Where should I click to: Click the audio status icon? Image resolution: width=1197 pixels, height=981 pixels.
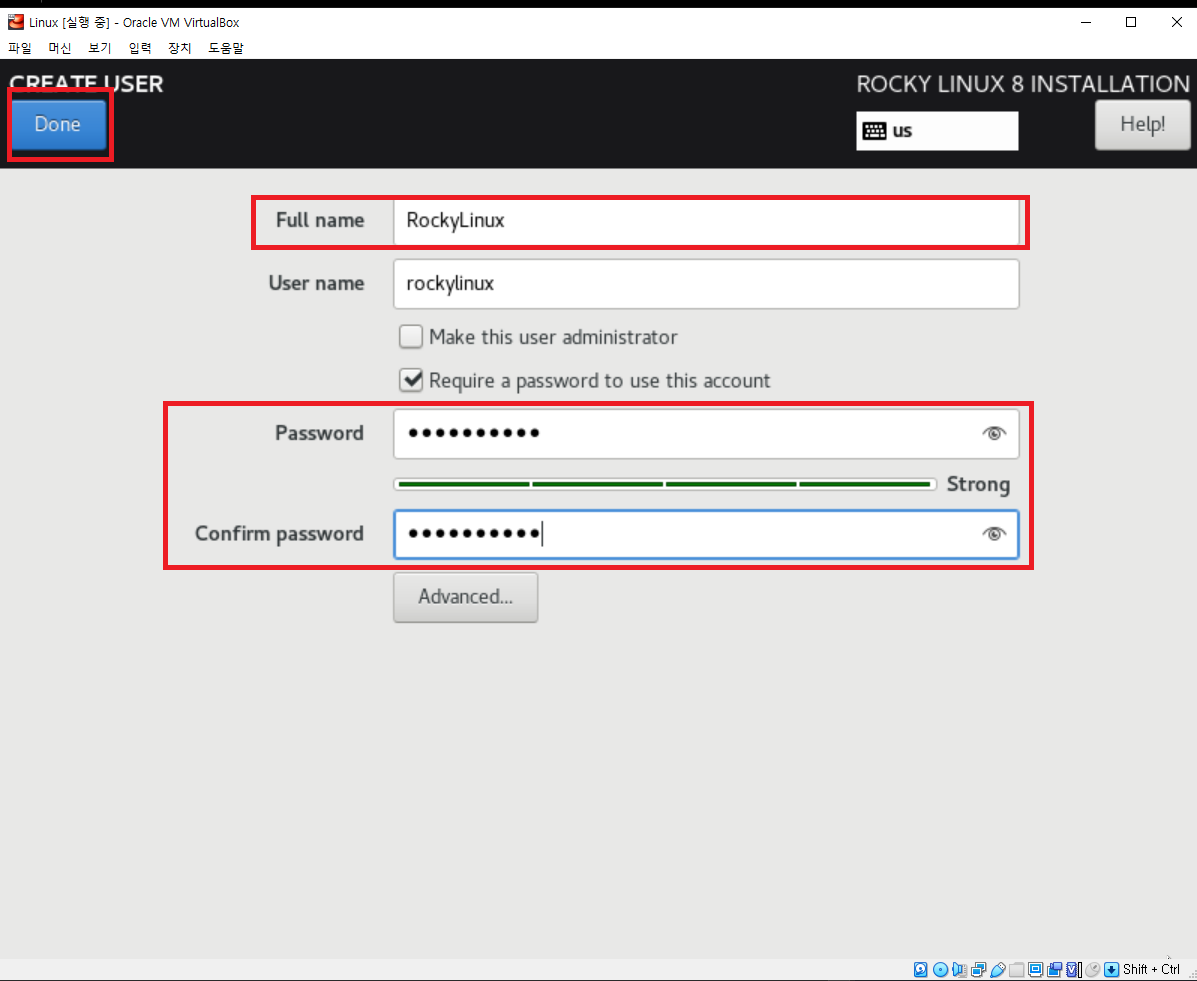(960, 970)
